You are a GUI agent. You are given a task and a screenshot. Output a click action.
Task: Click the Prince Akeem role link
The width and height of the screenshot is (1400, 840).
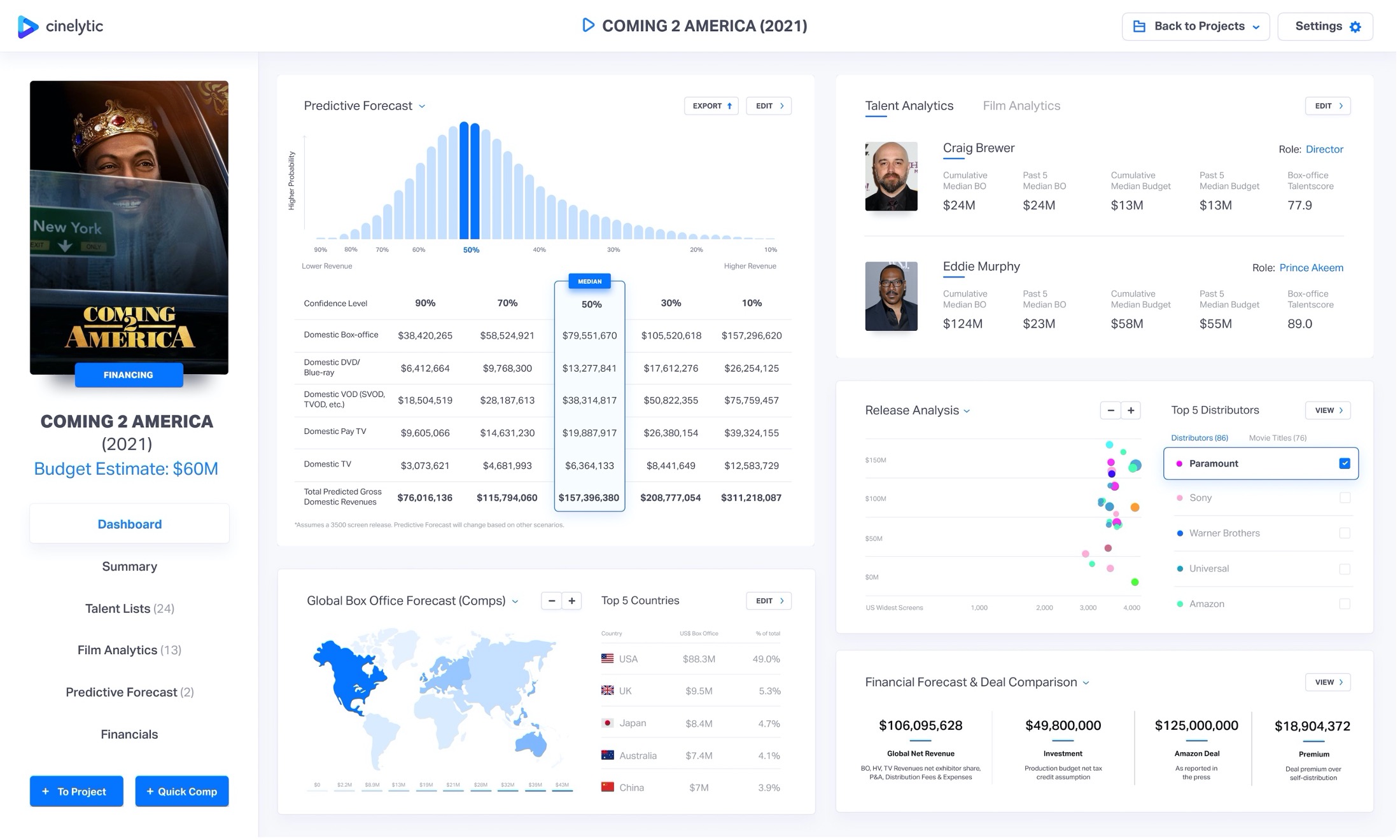coord(1311,267)
